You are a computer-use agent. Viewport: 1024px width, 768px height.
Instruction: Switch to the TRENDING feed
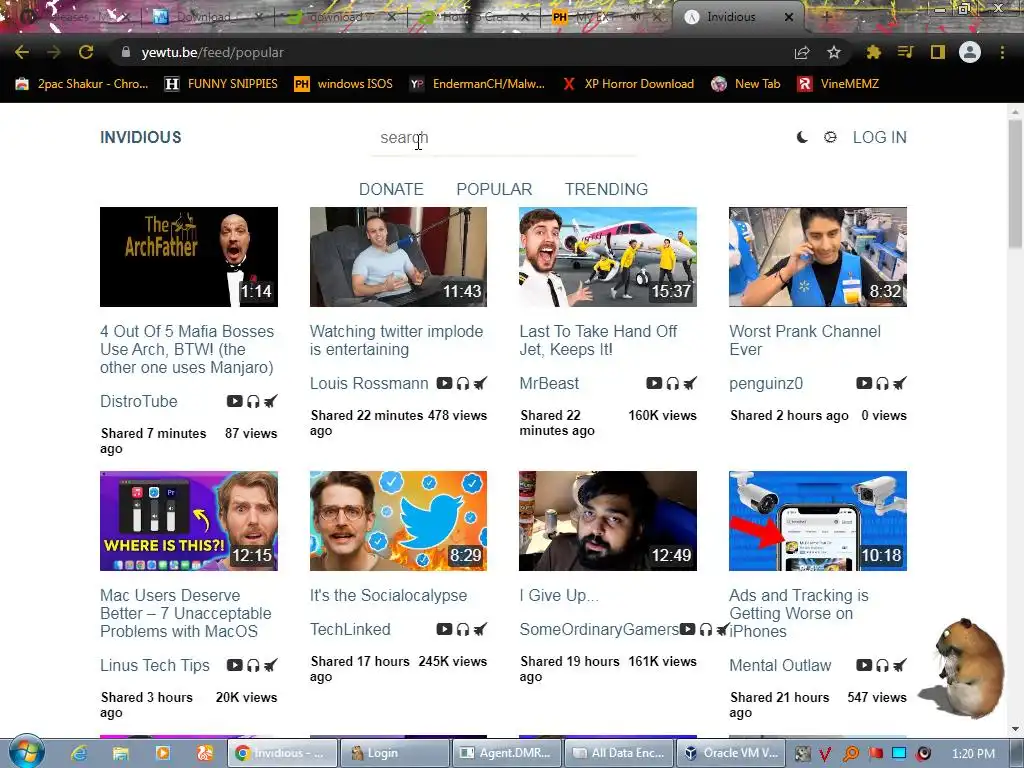(606, 189)
